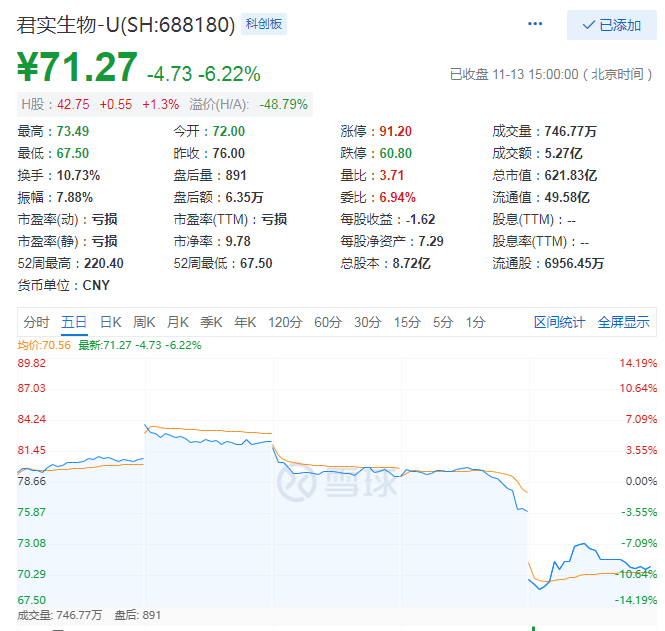Click the 盘后: 891 label below chart
The image size is (665, 631).
tap(138, 615)
